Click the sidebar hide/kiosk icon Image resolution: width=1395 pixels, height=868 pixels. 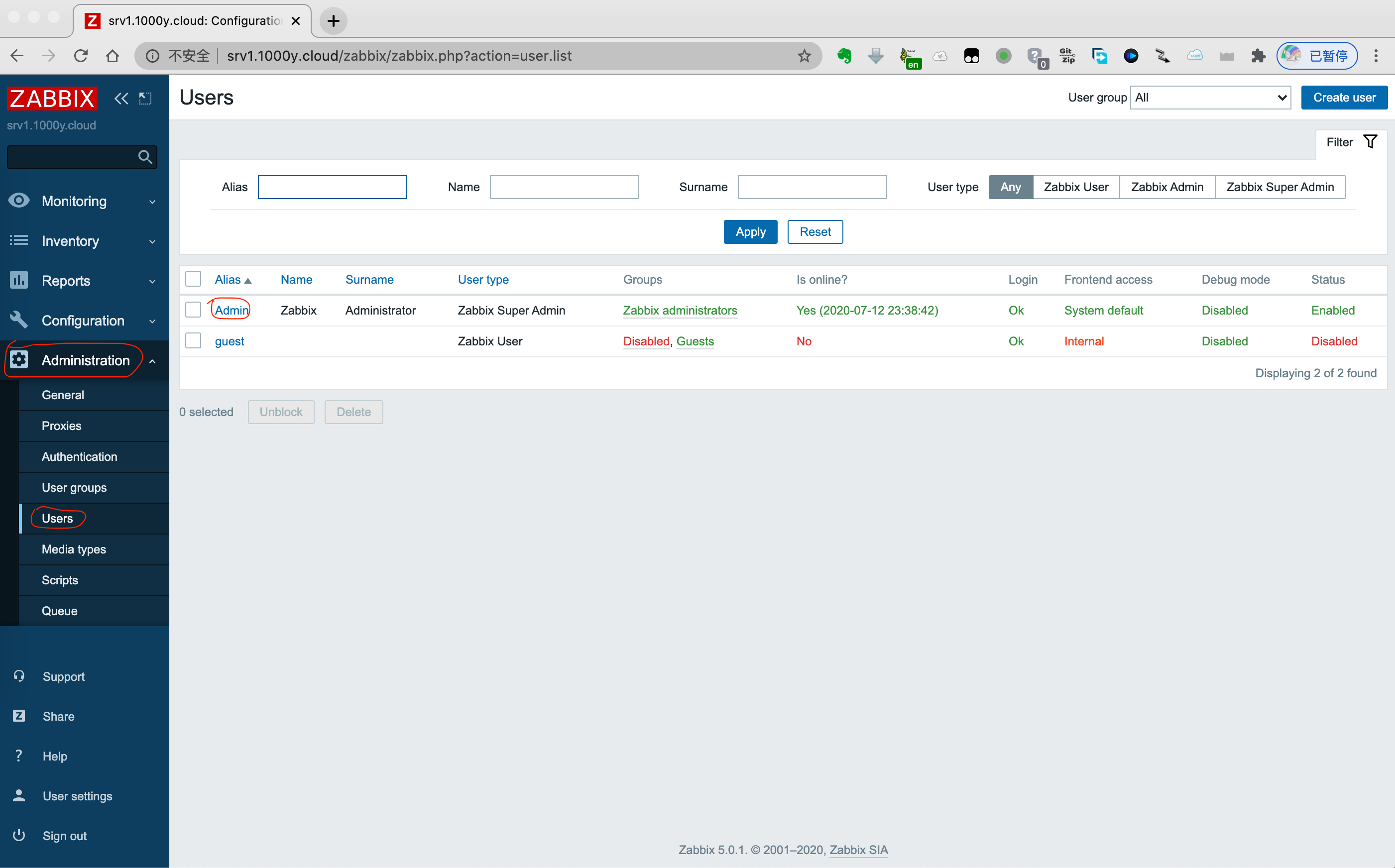pos(146,99)
